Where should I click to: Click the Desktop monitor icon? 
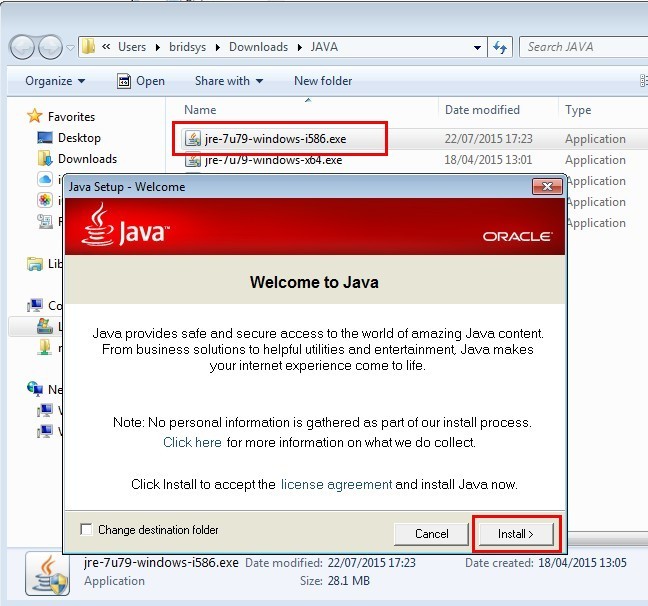[45, 138]
